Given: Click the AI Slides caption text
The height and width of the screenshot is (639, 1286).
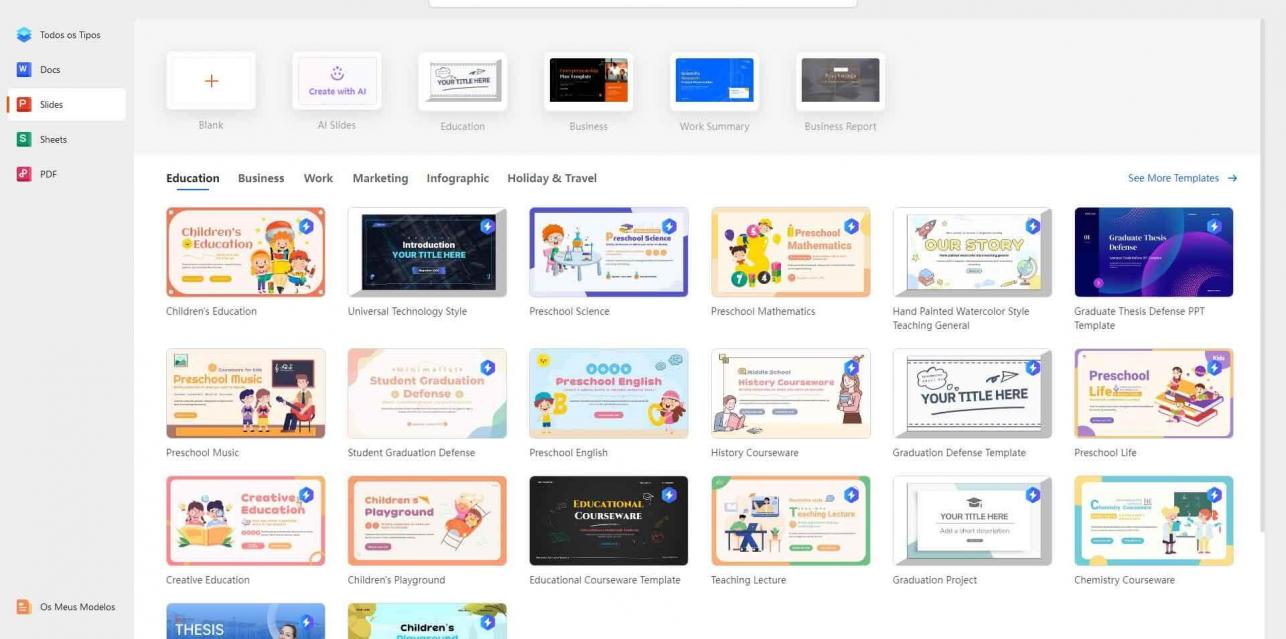Looking at the screenshot, I should tap(337, 125).
